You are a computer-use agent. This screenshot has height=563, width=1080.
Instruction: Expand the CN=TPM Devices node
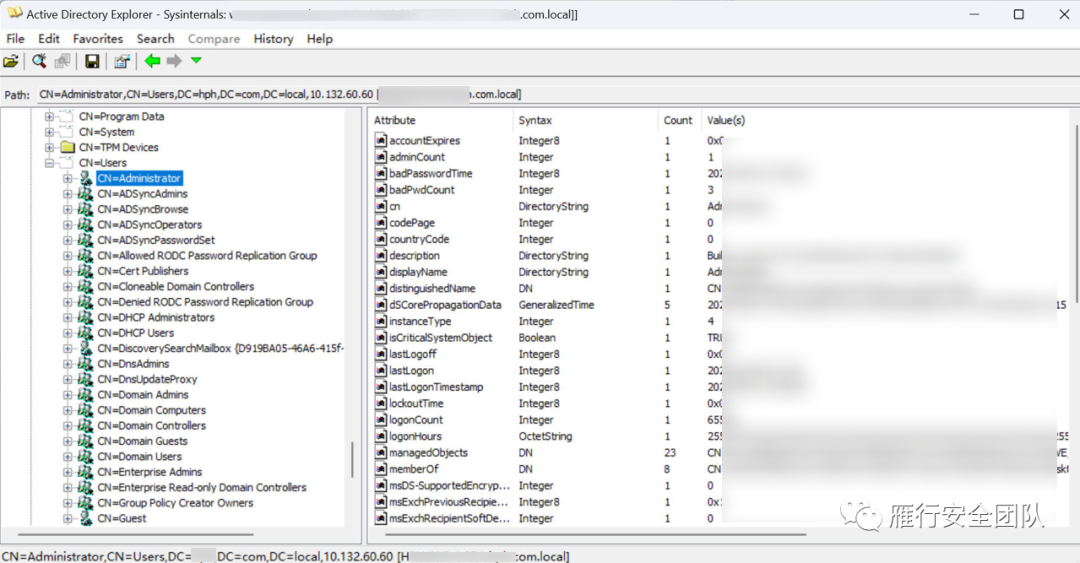click(x=49, y=147)
